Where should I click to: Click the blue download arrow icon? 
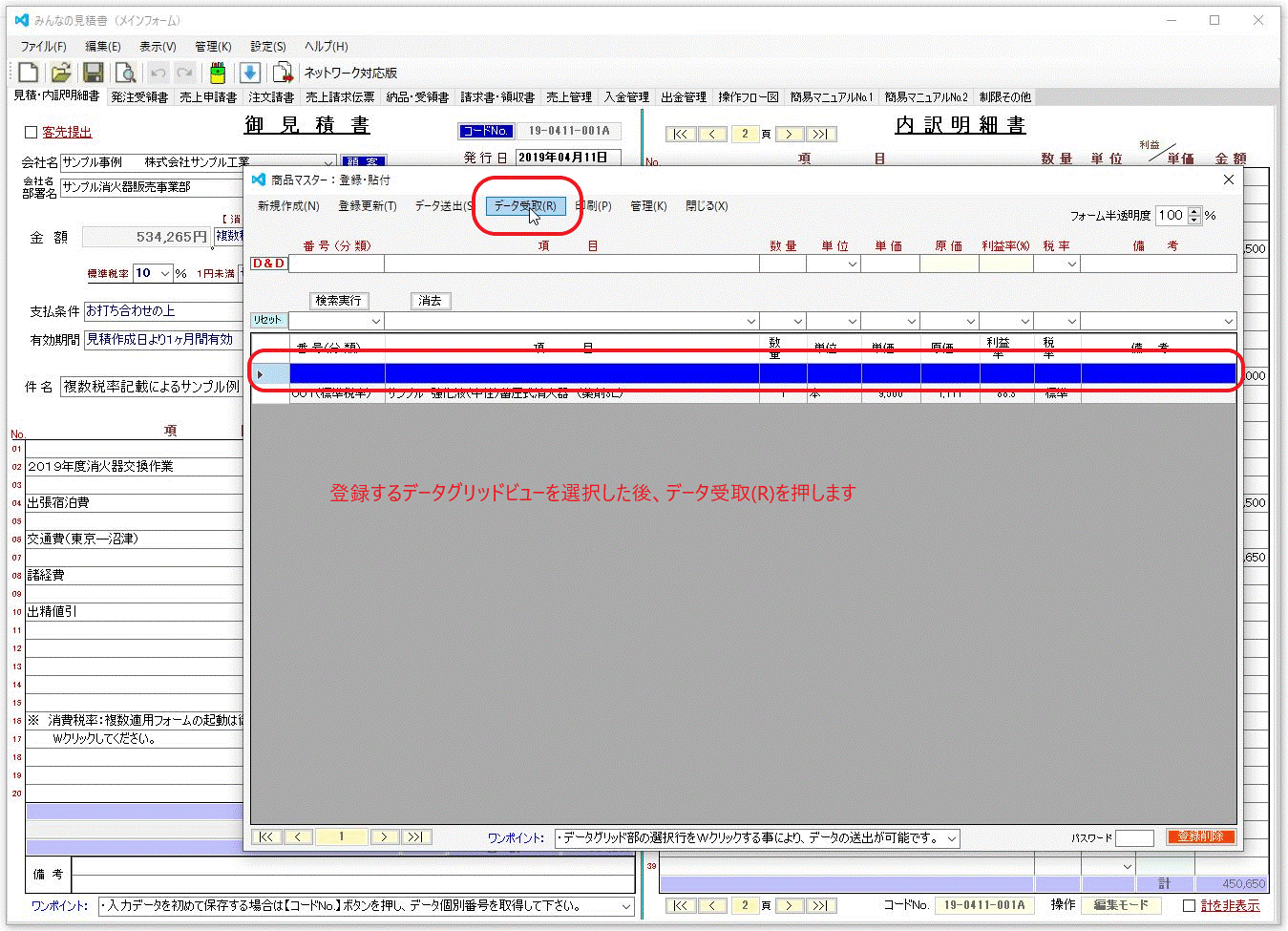coord(250,73)
